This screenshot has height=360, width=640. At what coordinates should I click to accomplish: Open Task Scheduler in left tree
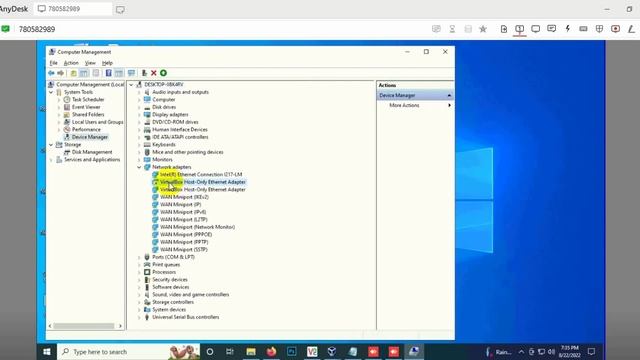pyautogui.click(x=88, y=100)
